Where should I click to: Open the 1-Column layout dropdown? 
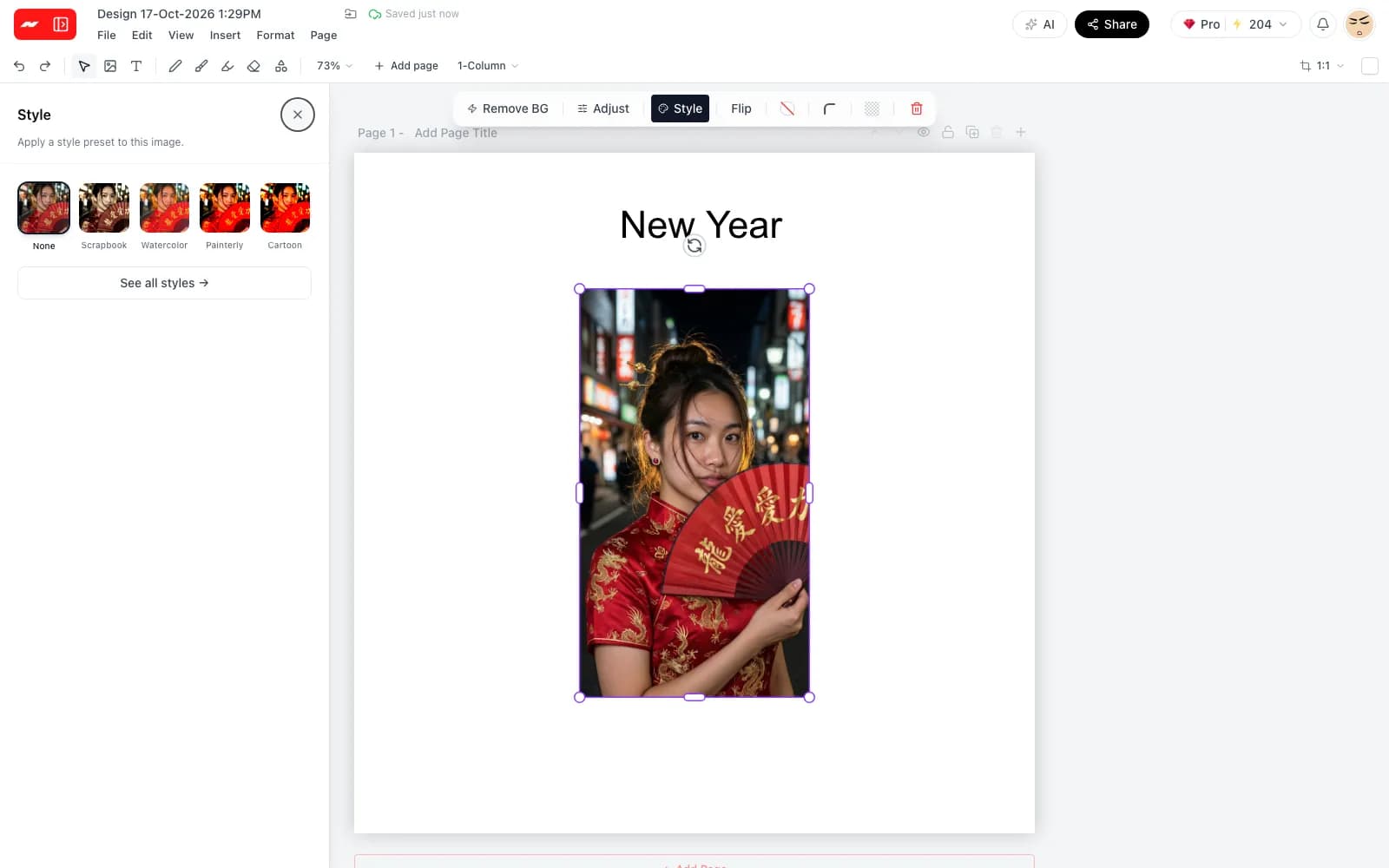click(488, 66)
